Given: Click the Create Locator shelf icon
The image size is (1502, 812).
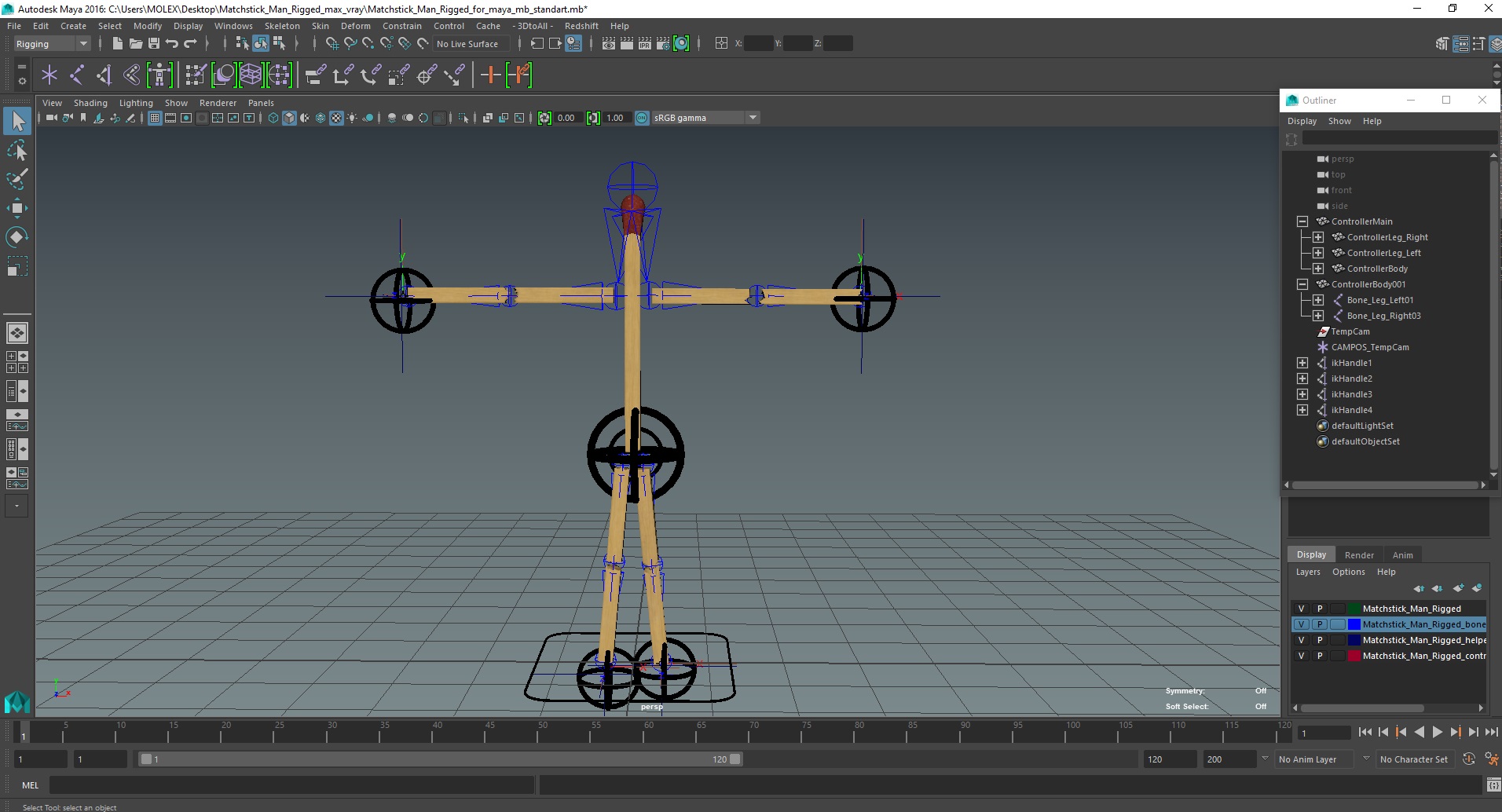Looking at the screenshot, I should 49,75.
